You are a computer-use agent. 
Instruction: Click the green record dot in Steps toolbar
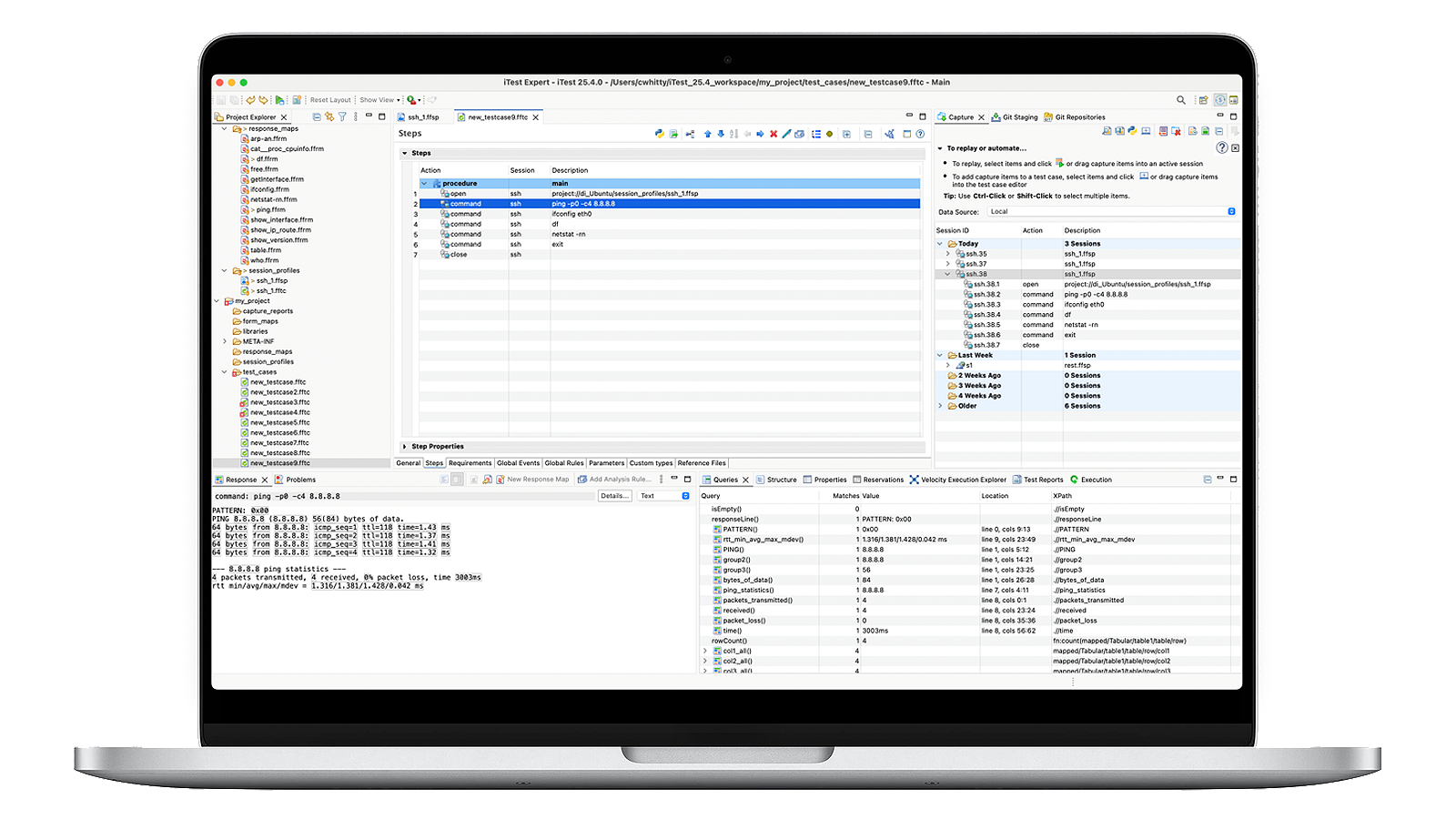point(829,134)
